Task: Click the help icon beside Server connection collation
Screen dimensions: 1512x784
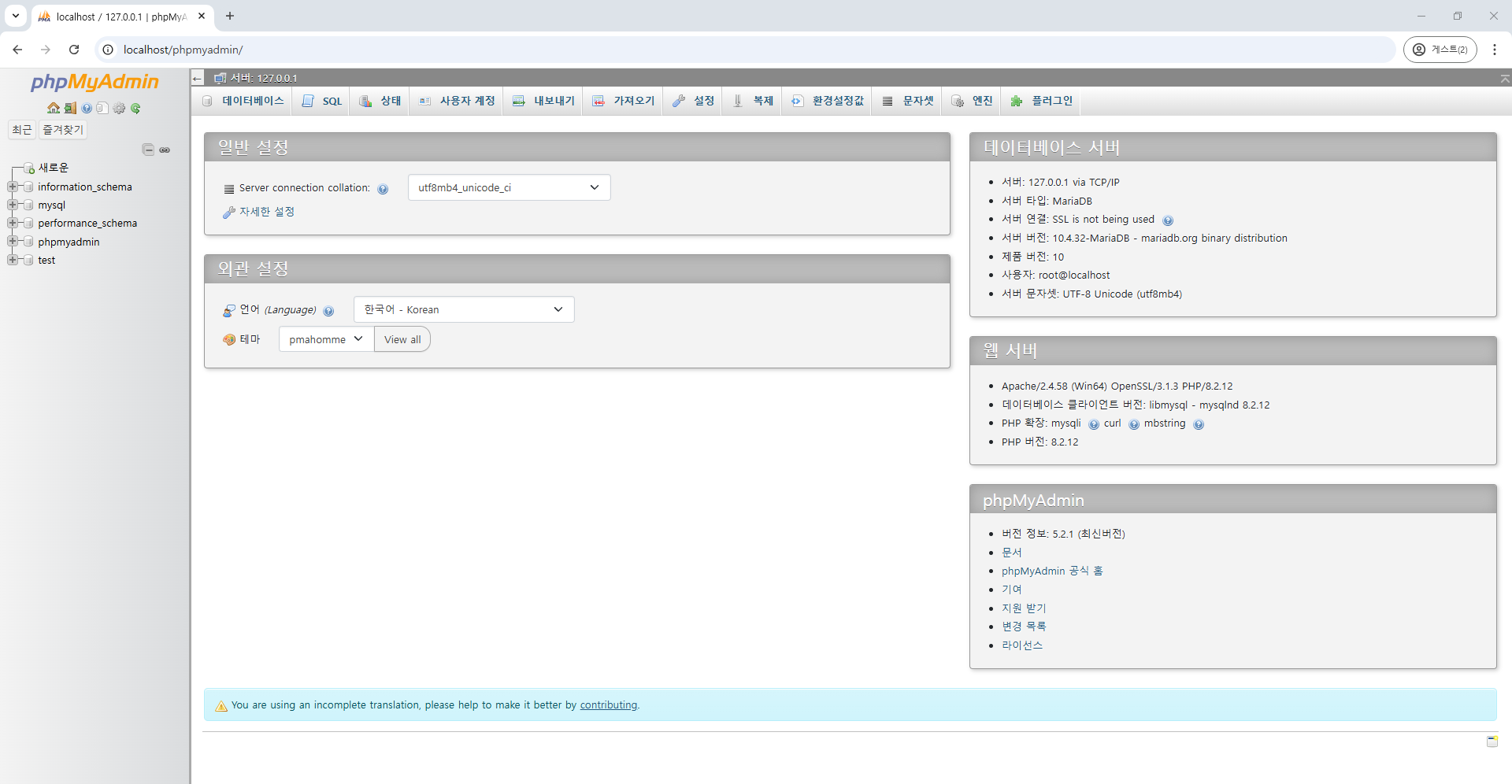Action: tap(383, 189)
